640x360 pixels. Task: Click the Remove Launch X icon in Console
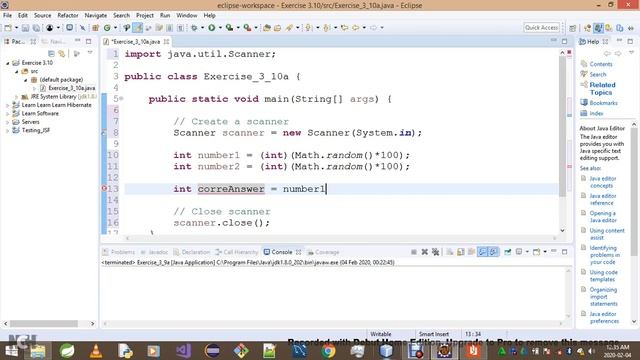424,252
